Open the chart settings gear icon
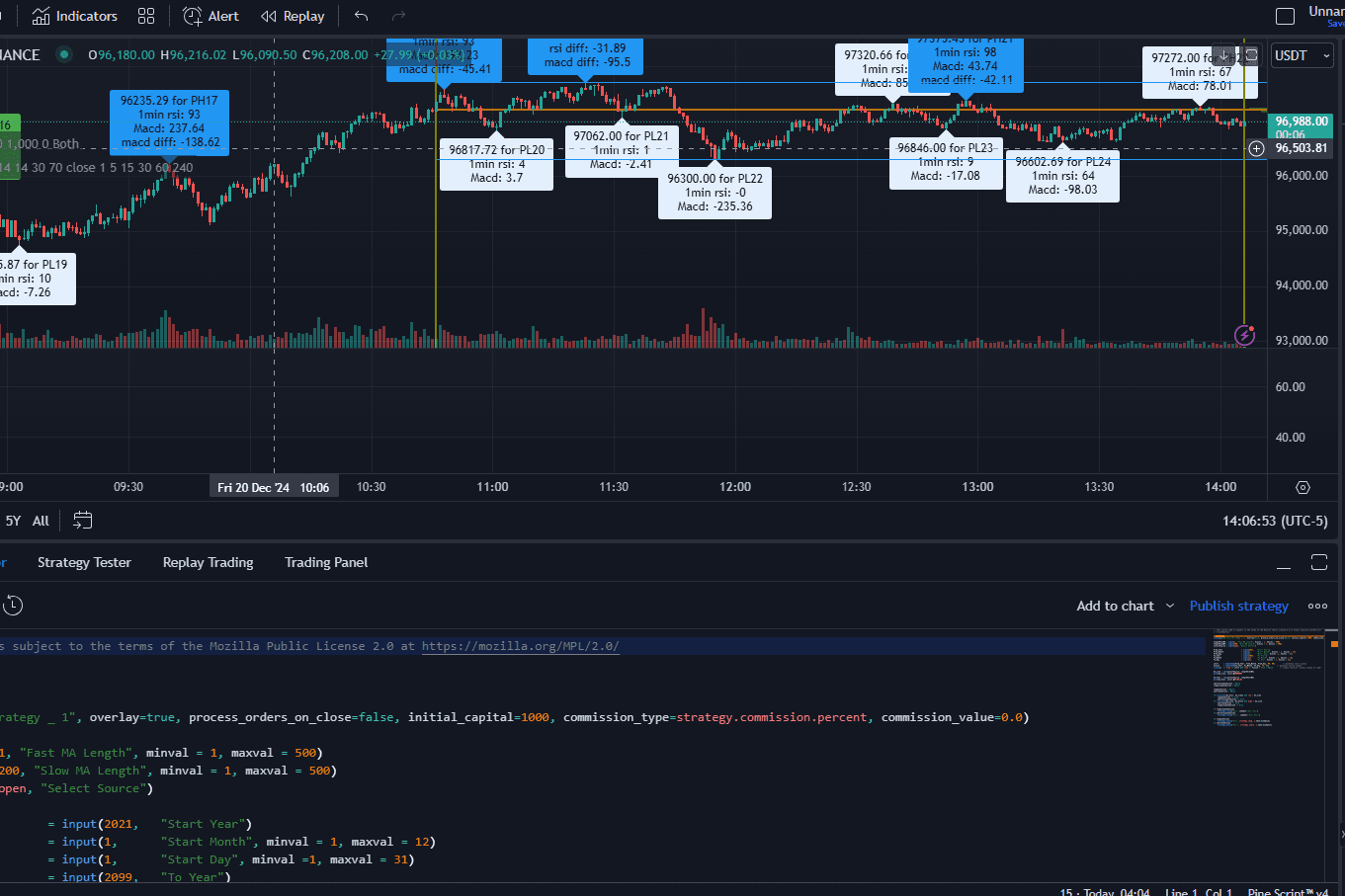The image size is (1345, 896). 1303,487
